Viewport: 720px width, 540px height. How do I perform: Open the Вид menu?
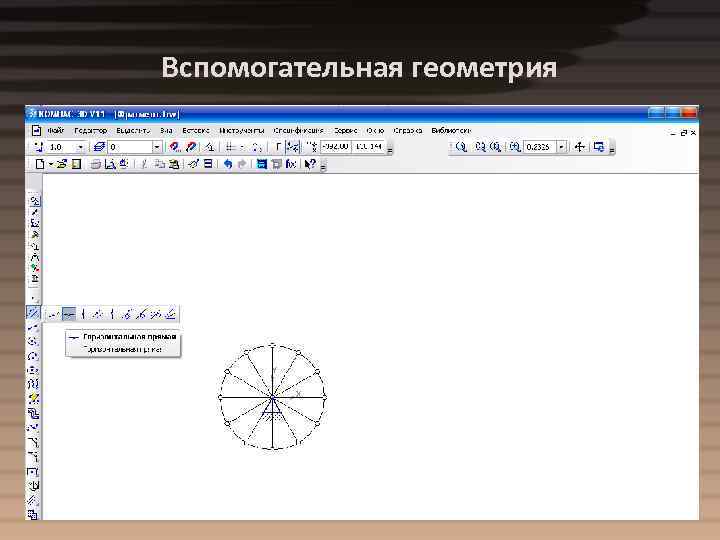tap(166, 131)
